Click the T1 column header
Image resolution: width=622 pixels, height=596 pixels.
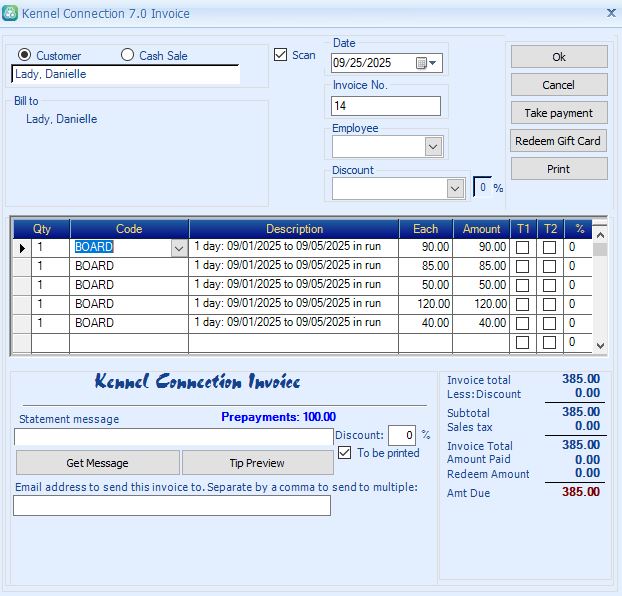(x=523, y=229)
